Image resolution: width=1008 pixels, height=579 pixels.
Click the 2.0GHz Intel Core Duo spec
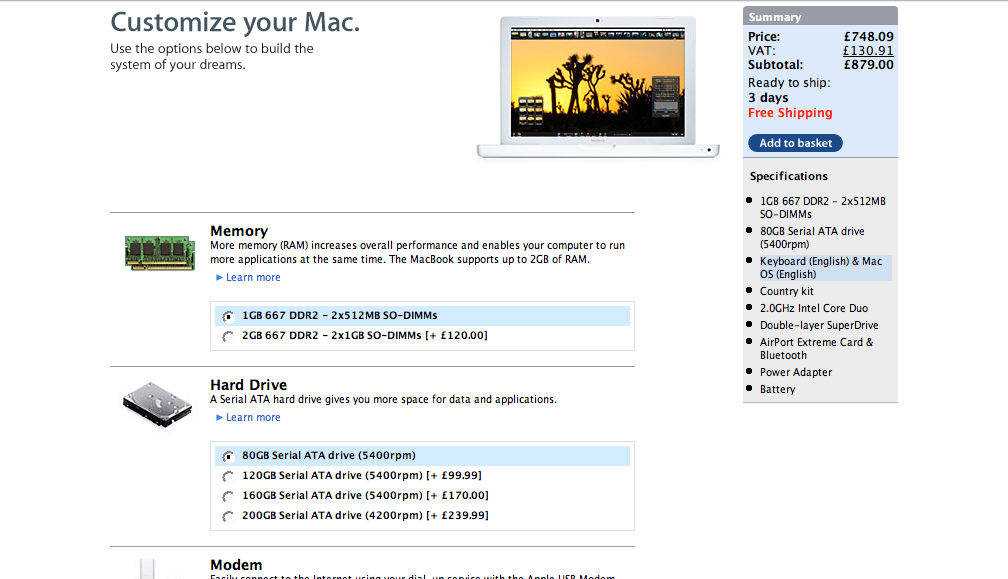(814, 308)
